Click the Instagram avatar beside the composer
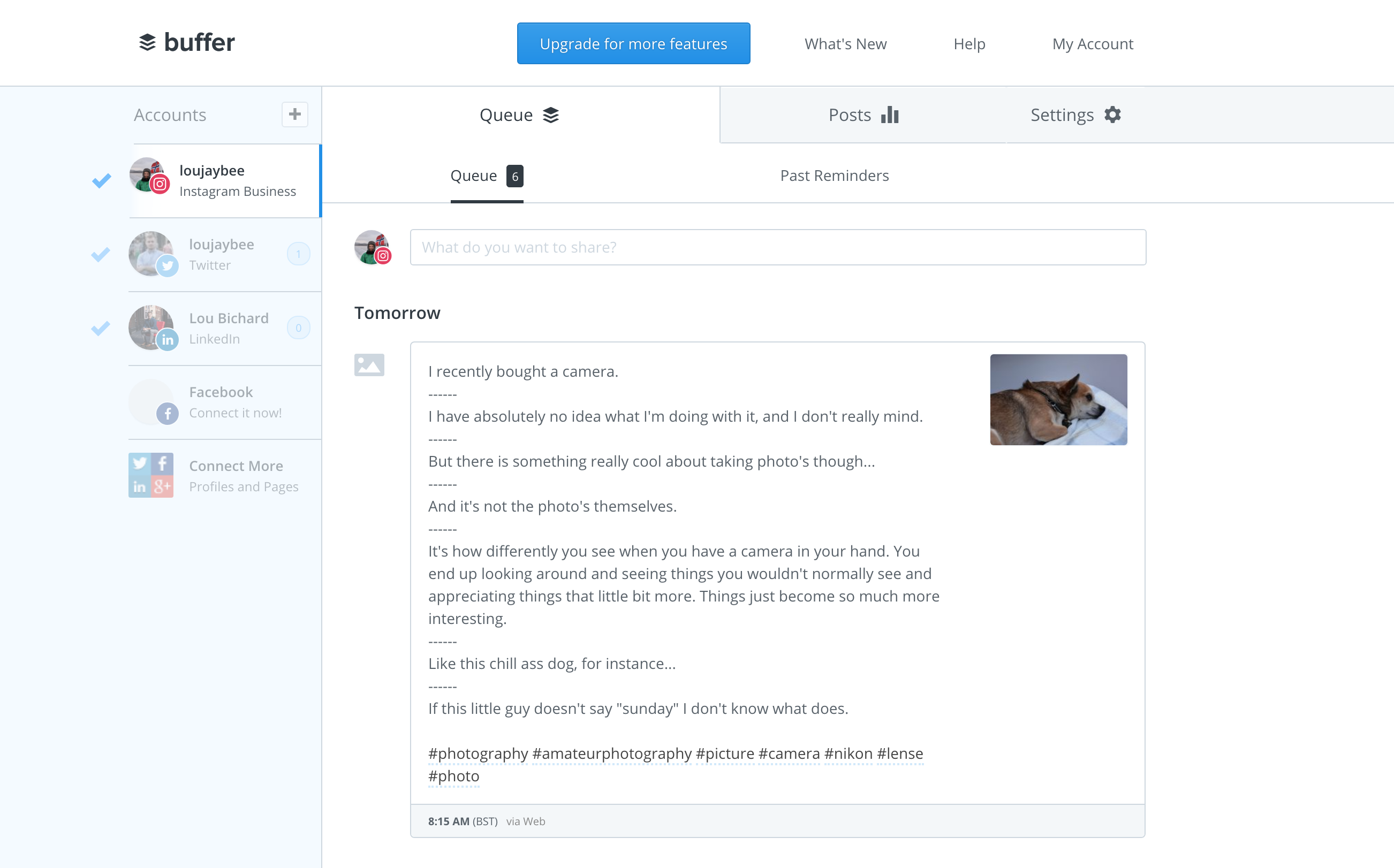Screen dimensions: 1394x868 point(373,247)
